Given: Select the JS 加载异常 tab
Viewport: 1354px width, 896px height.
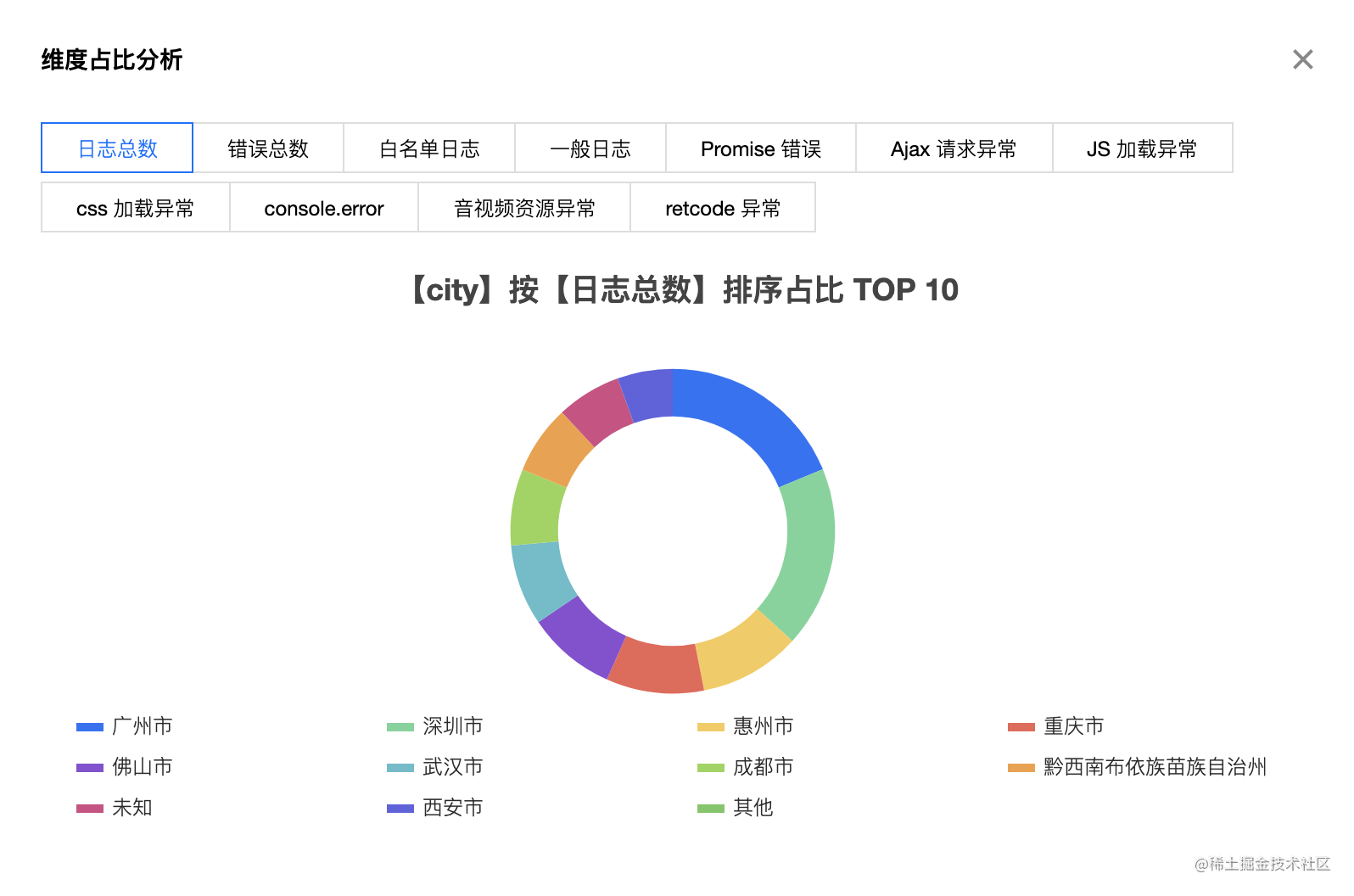Looking at the screenshot, I should point(1143,148).
